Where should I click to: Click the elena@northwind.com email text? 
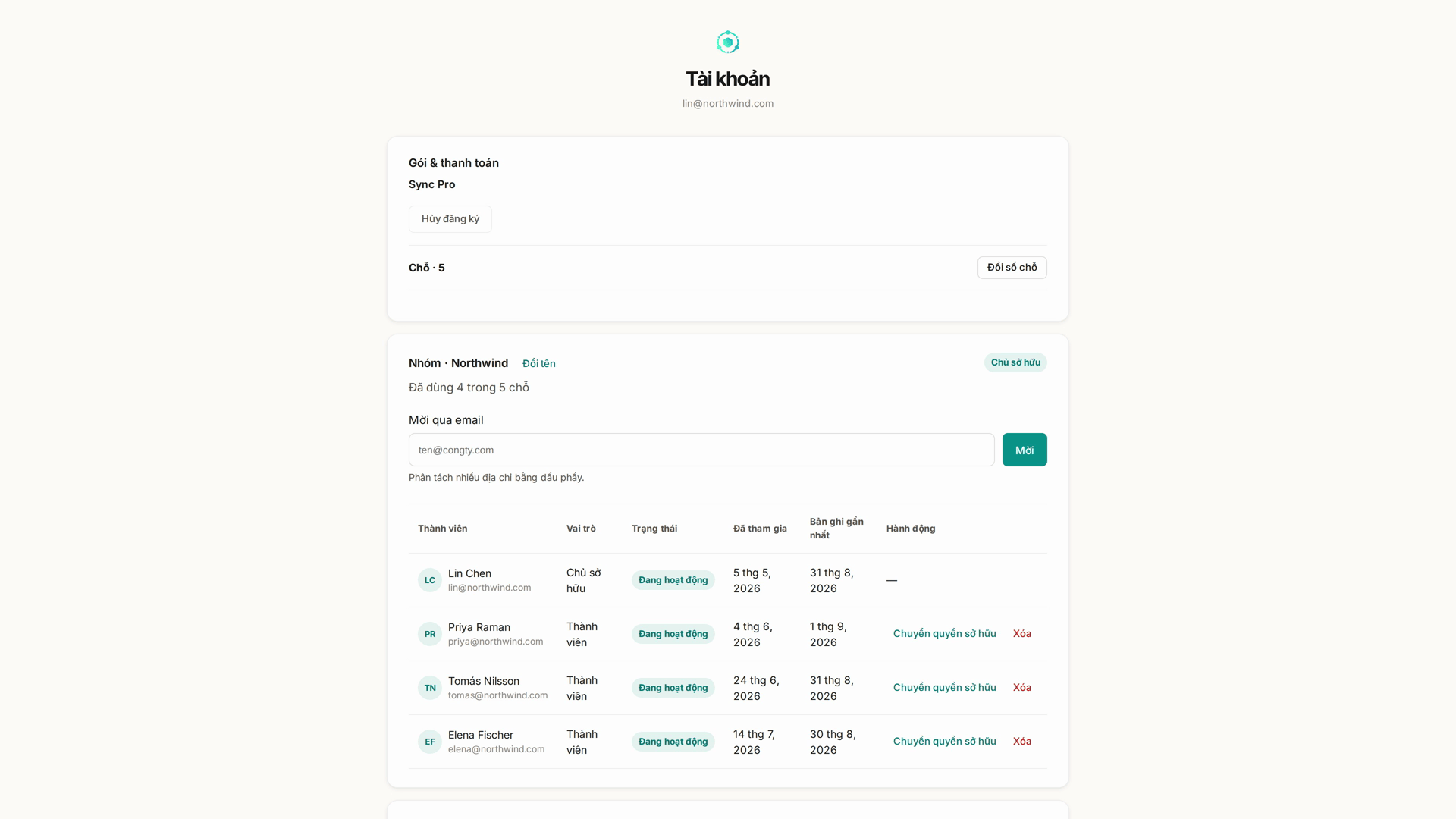click(x=497, y=749)
